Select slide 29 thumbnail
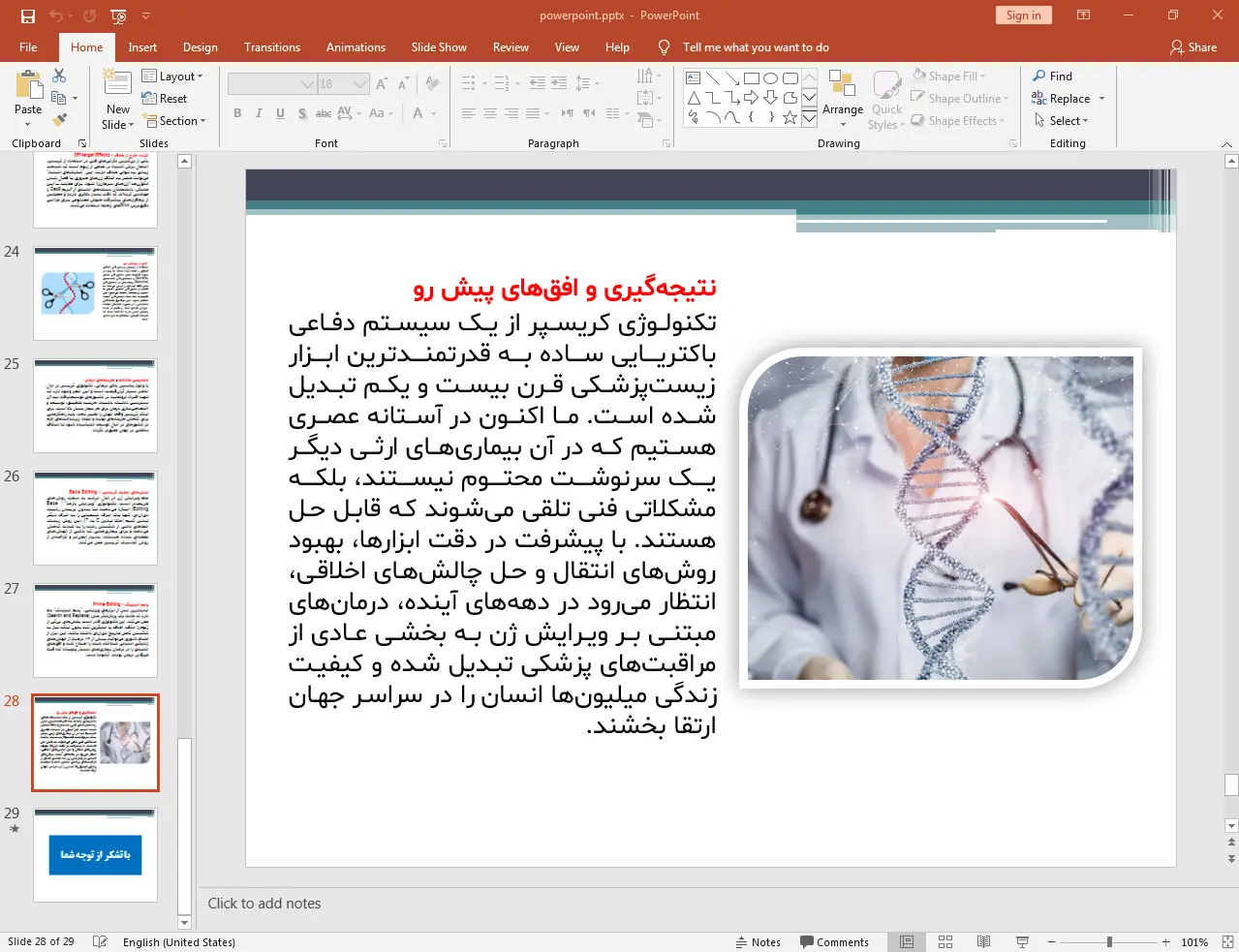This screenshot has height=952, width=1239. [x=95, y=855]
